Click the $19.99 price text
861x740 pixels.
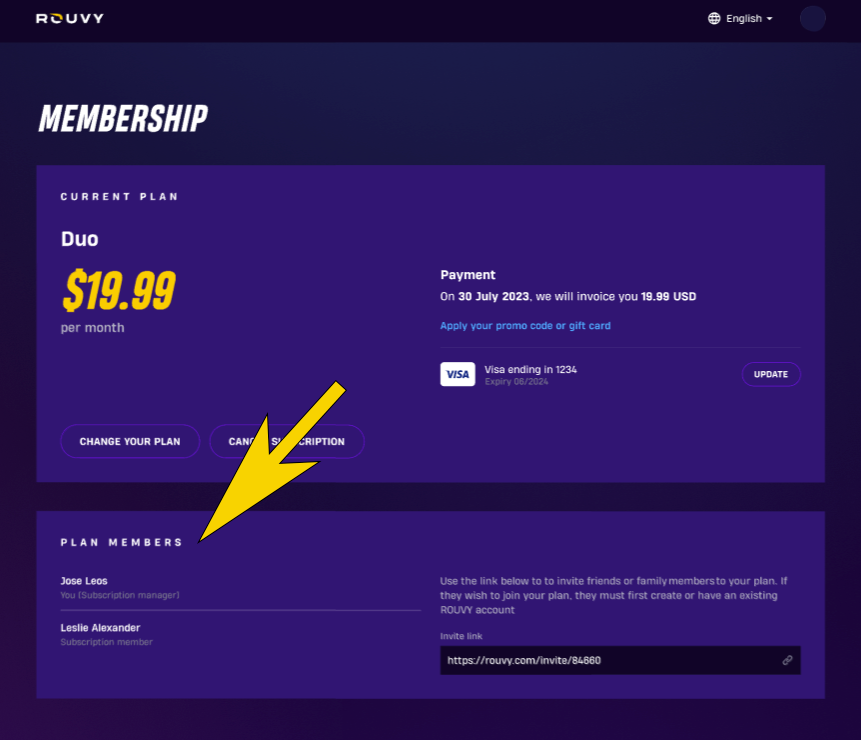point(118,290)
